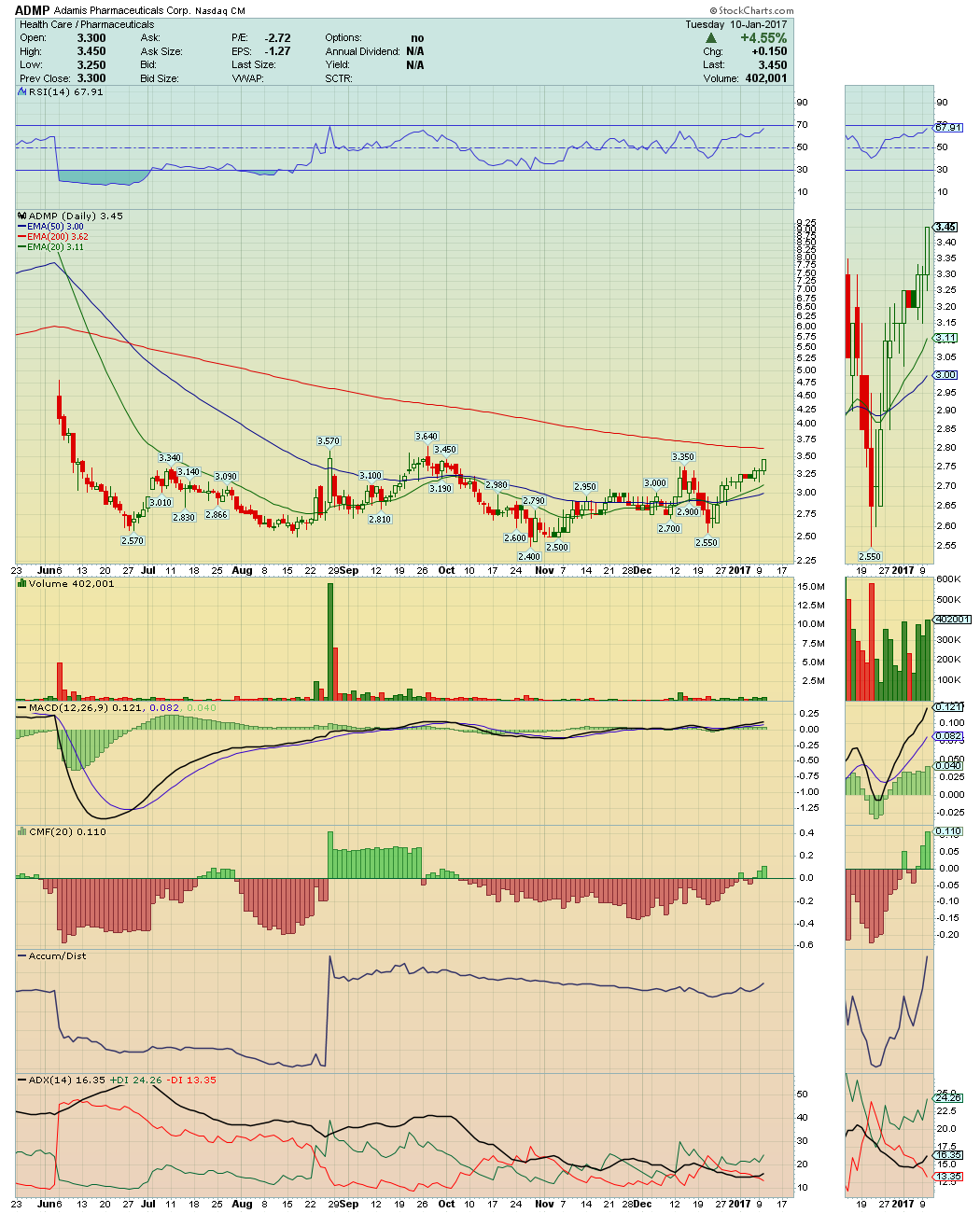Screen dimensions: 980x1213
Task: Click the green EMA(20) legend line
Action: click(22, 247)
